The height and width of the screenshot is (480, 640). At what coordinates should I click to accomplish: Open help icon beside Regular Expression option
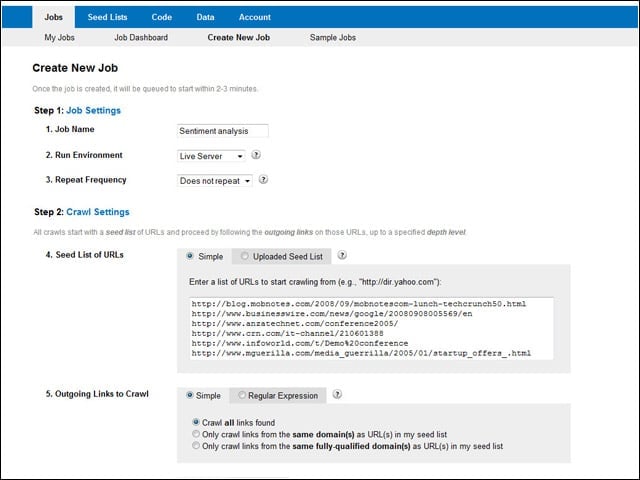click(x=337, y=394)
